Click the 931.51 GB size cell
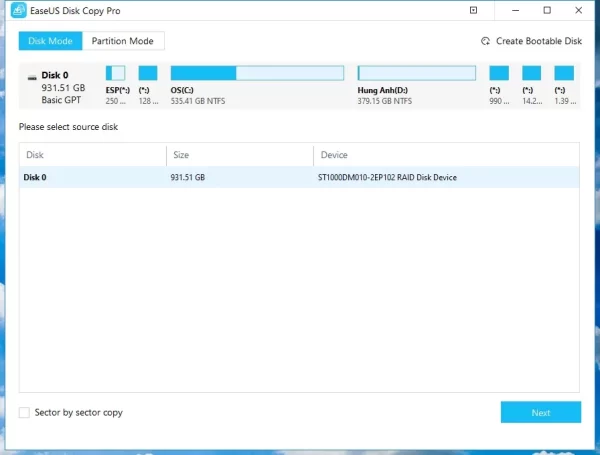The image size is (600, 455). click(188, 178)
